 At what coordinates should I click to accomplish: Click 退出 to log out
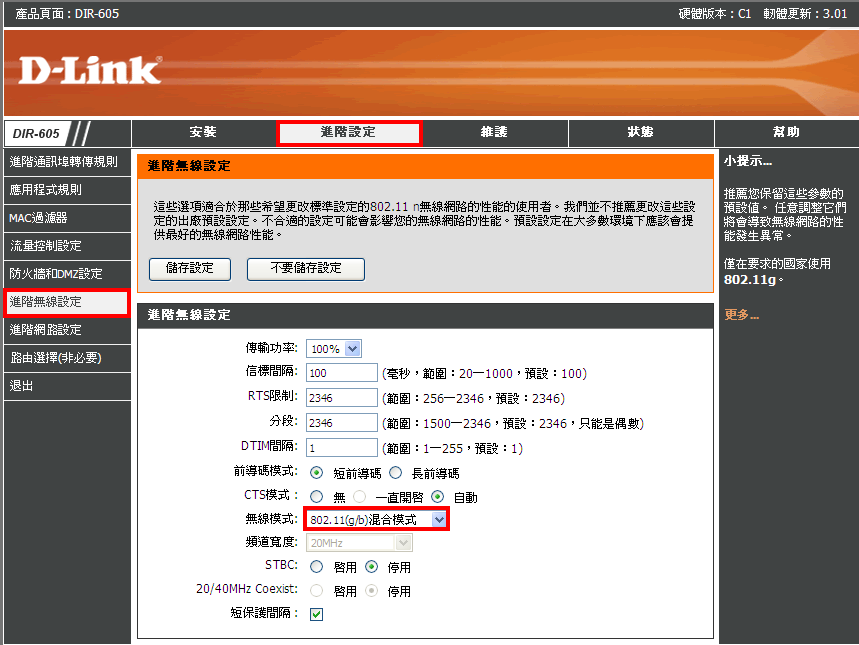[67, 386]
